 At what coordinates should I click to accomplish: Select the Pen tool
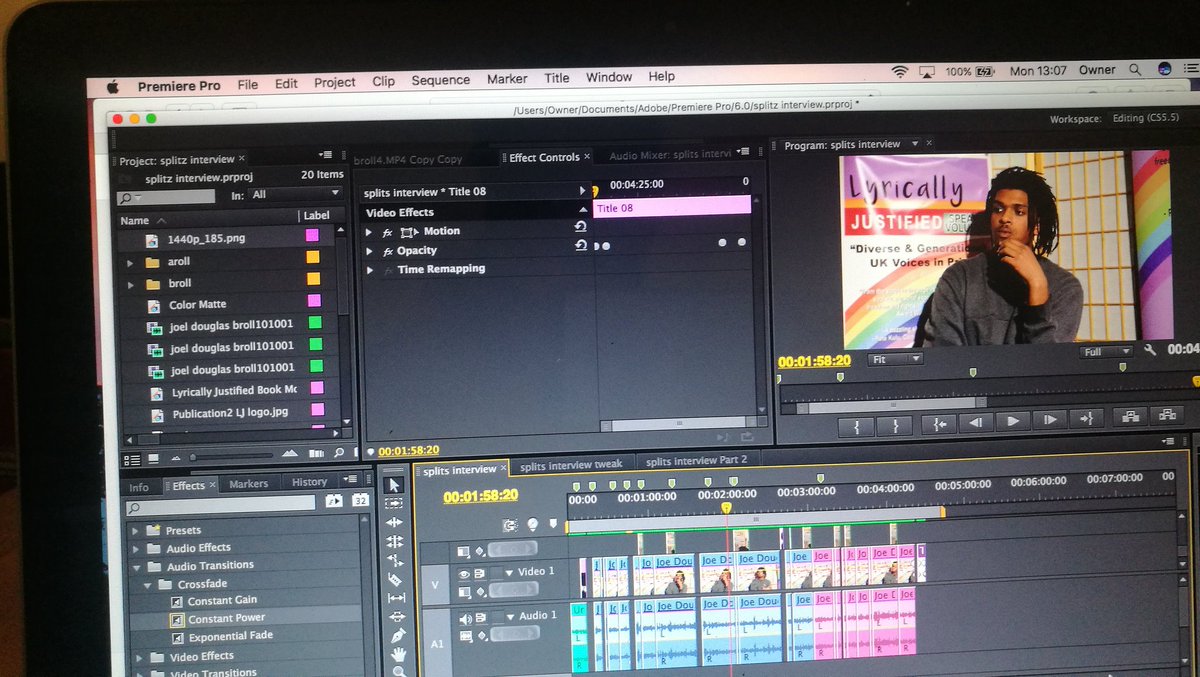click(x=398, y=636)
